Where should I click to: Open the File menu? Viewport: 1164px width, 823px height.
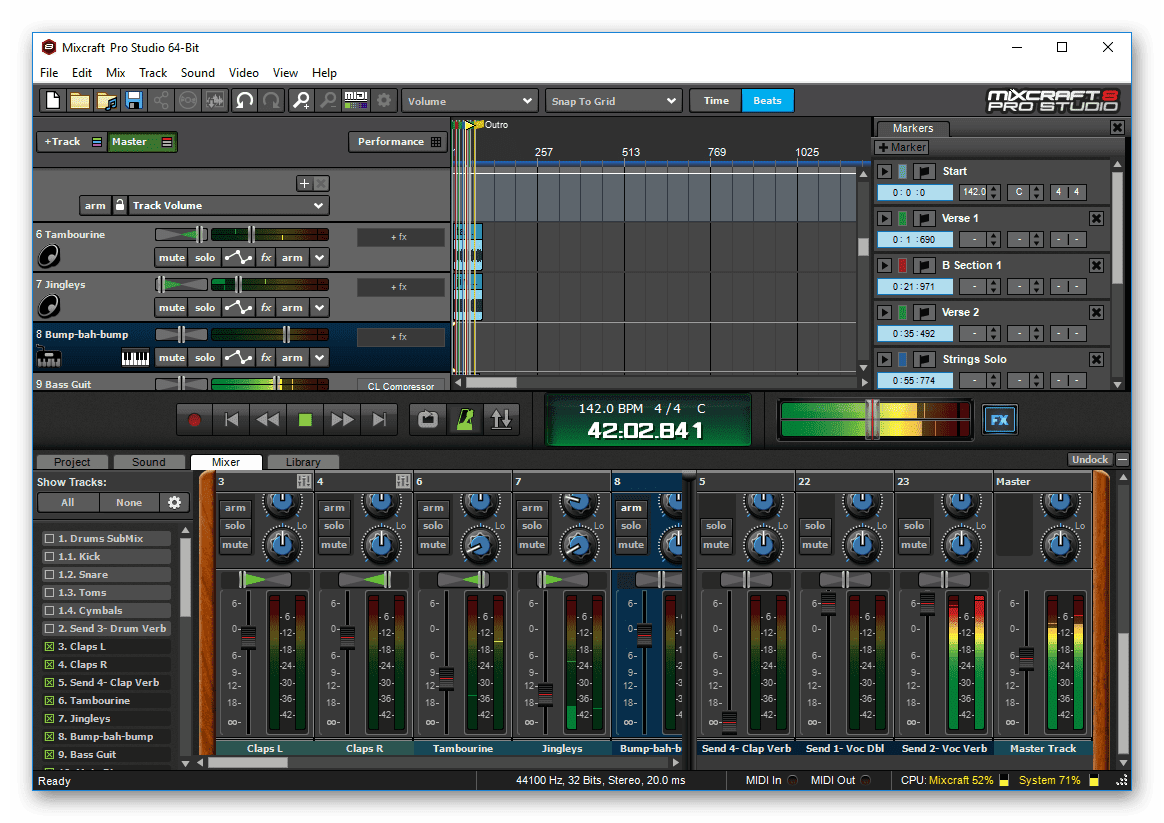click(x=49, y=73)
